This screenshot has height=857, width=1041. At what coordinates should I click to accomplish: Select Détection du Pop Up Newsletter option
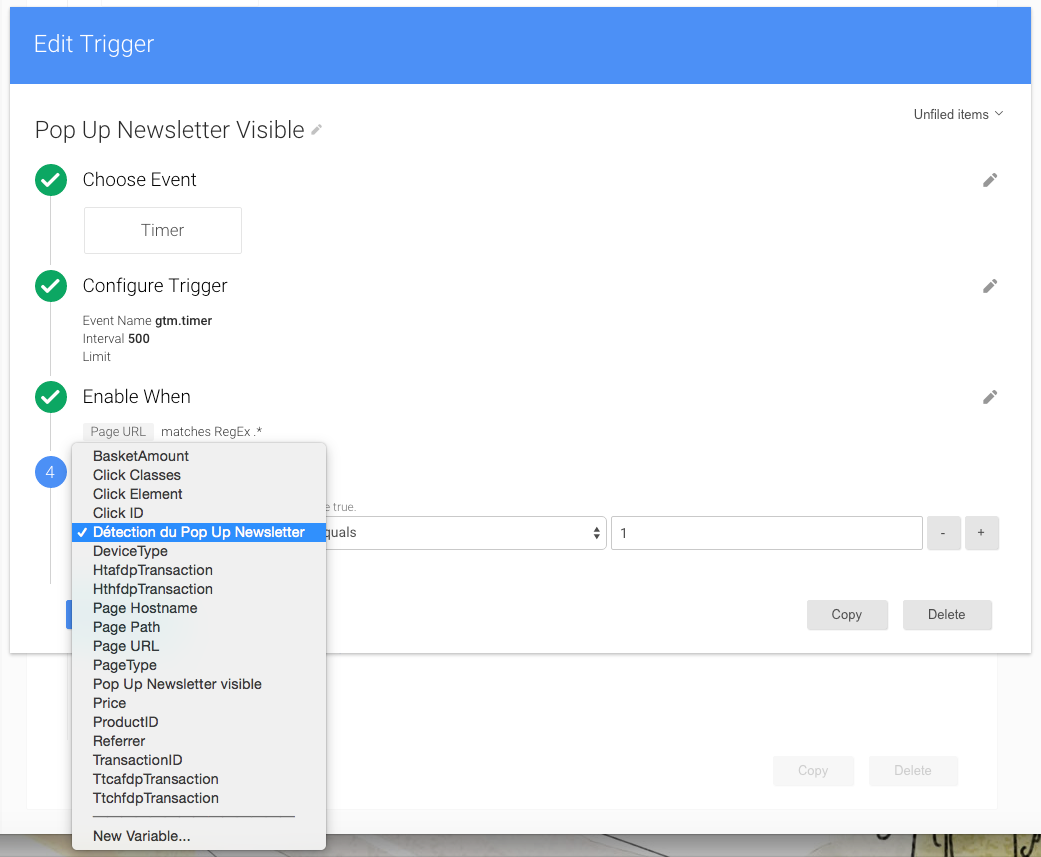[199, 532]
